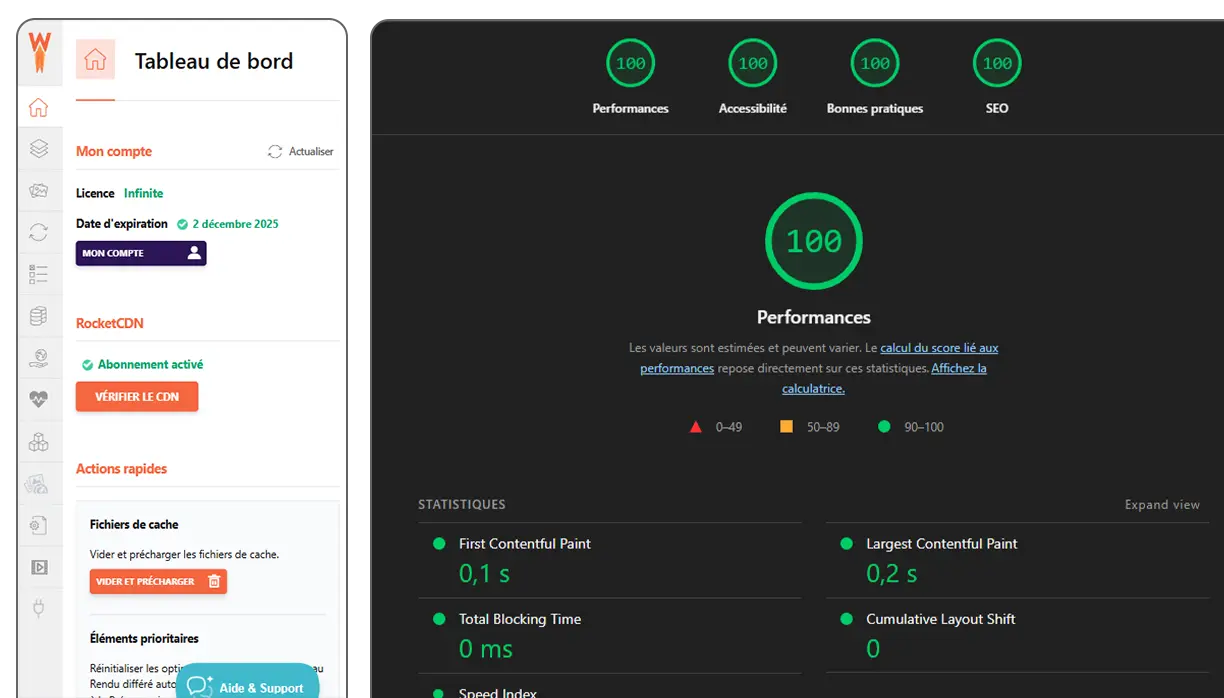Open the checklist rules sidebar icon
This screenshot has width=1224, height=698.
39,274
